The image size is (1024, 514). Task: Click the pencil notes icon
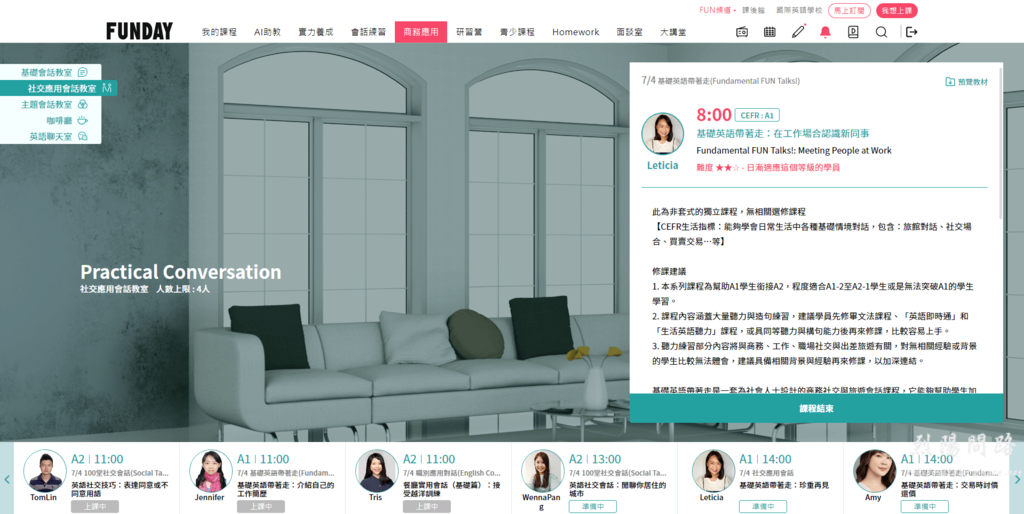click(x=798, y=31)
